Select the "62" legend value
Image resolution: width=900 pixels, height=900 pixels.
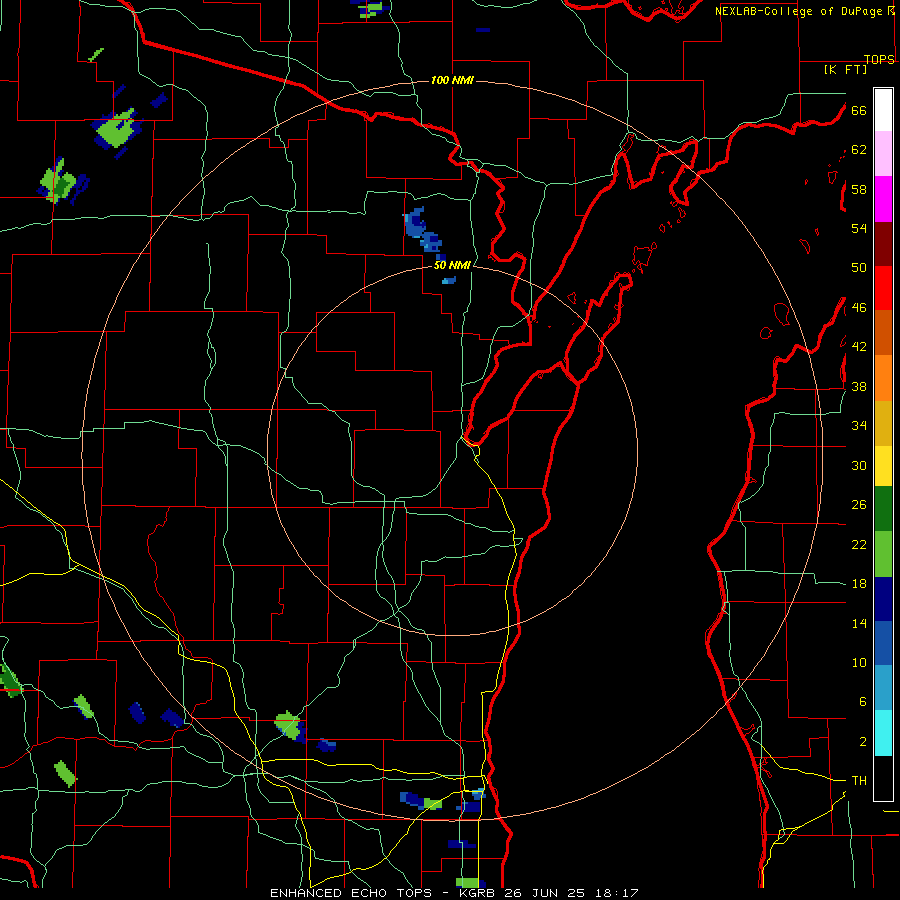click(x=859, y=150)
